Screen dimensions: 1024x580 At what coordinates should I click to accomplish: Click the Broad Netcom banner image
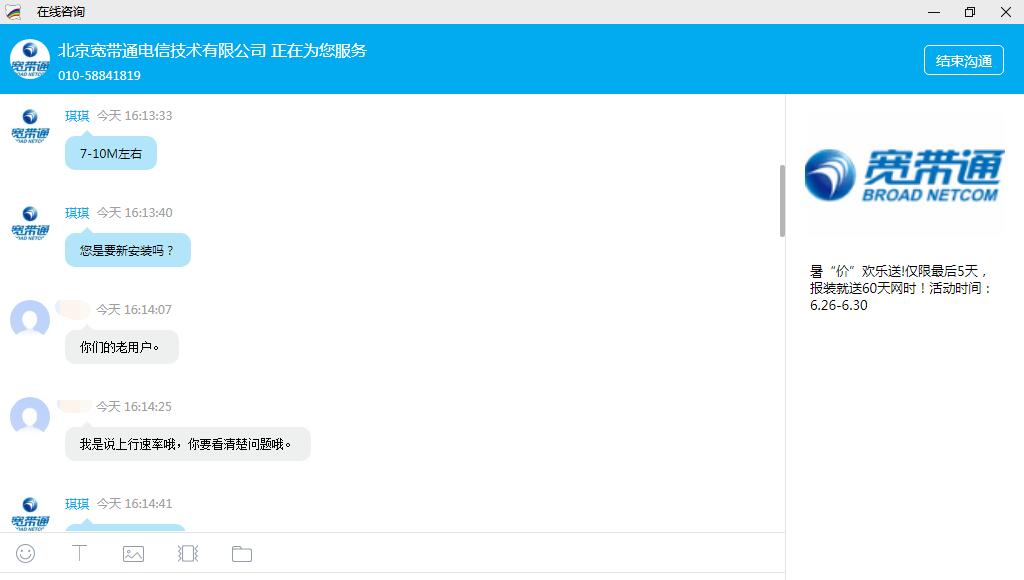903,176
